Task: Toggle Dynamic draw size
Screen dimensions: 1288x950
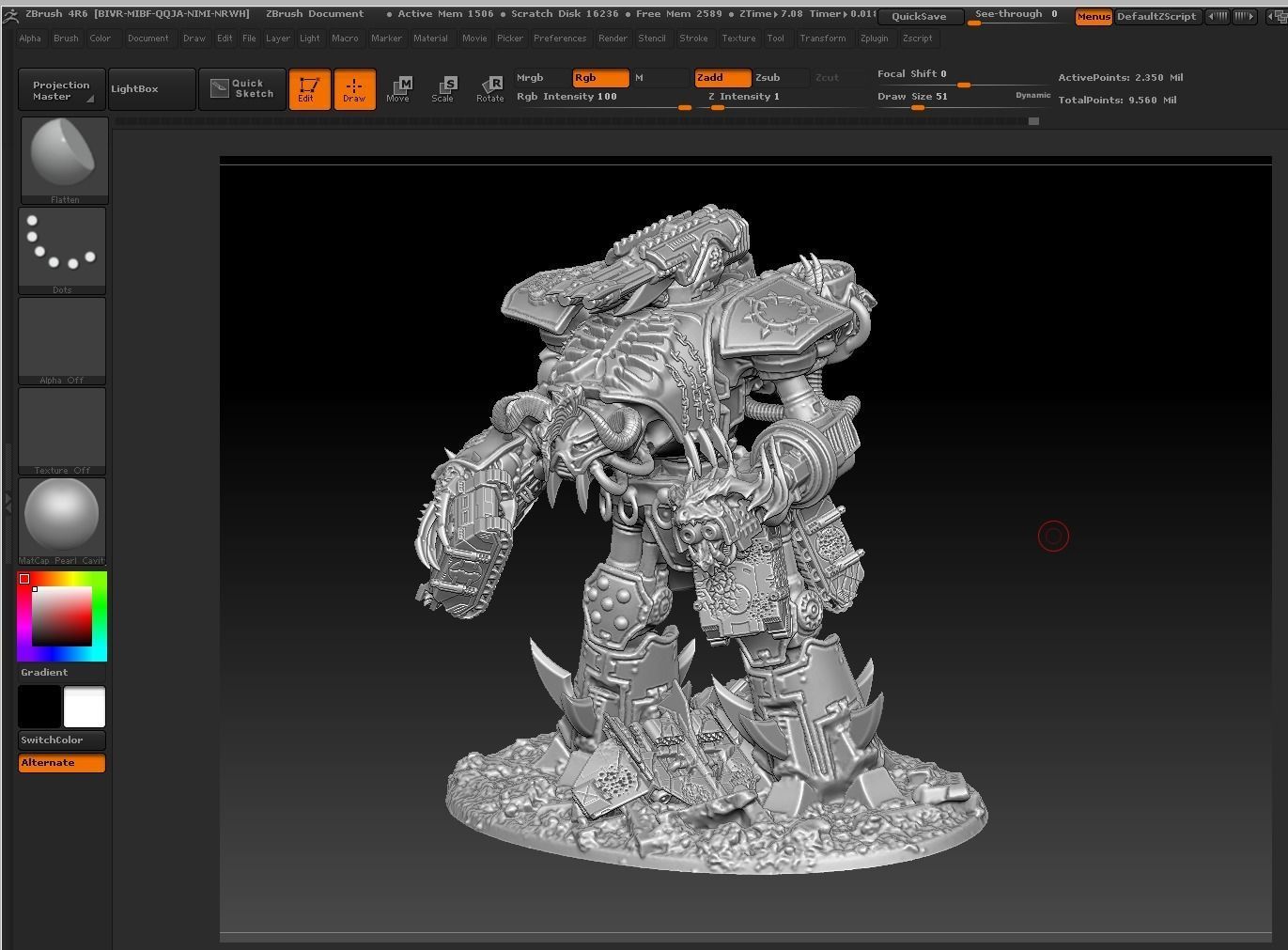Action: click(1032, 95)
